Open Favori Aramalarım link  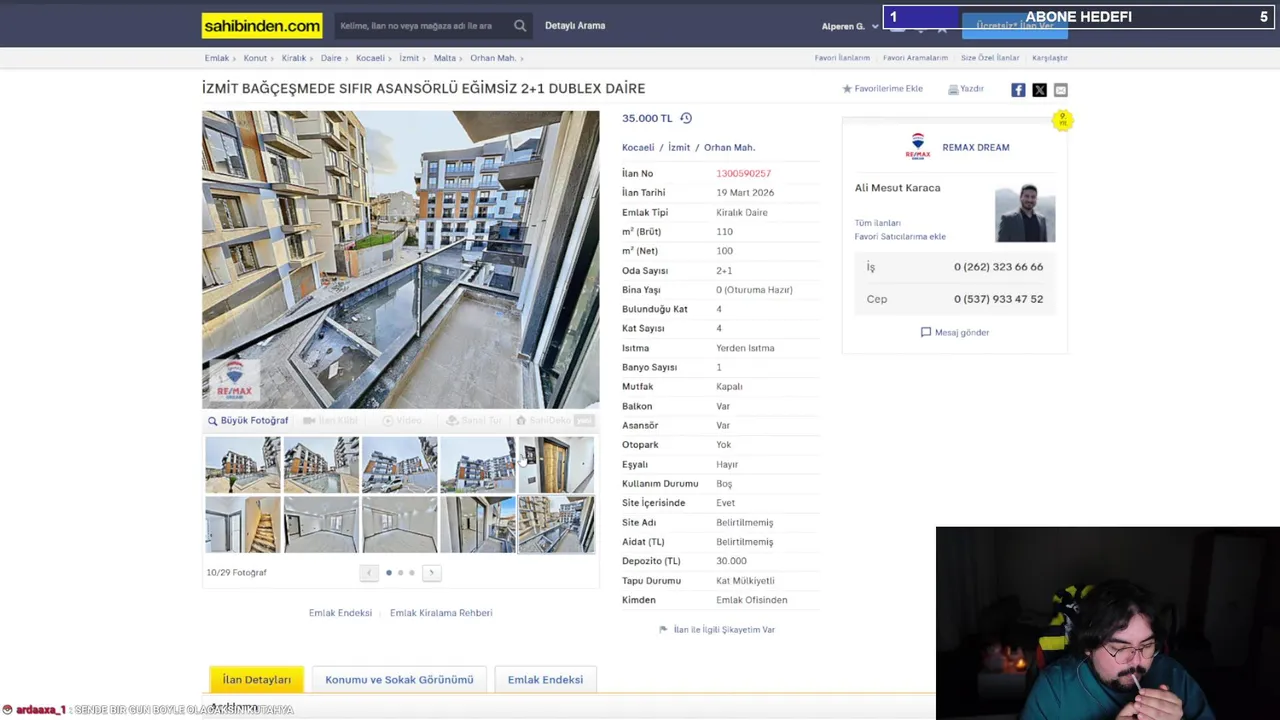click(x=915, y=58)
